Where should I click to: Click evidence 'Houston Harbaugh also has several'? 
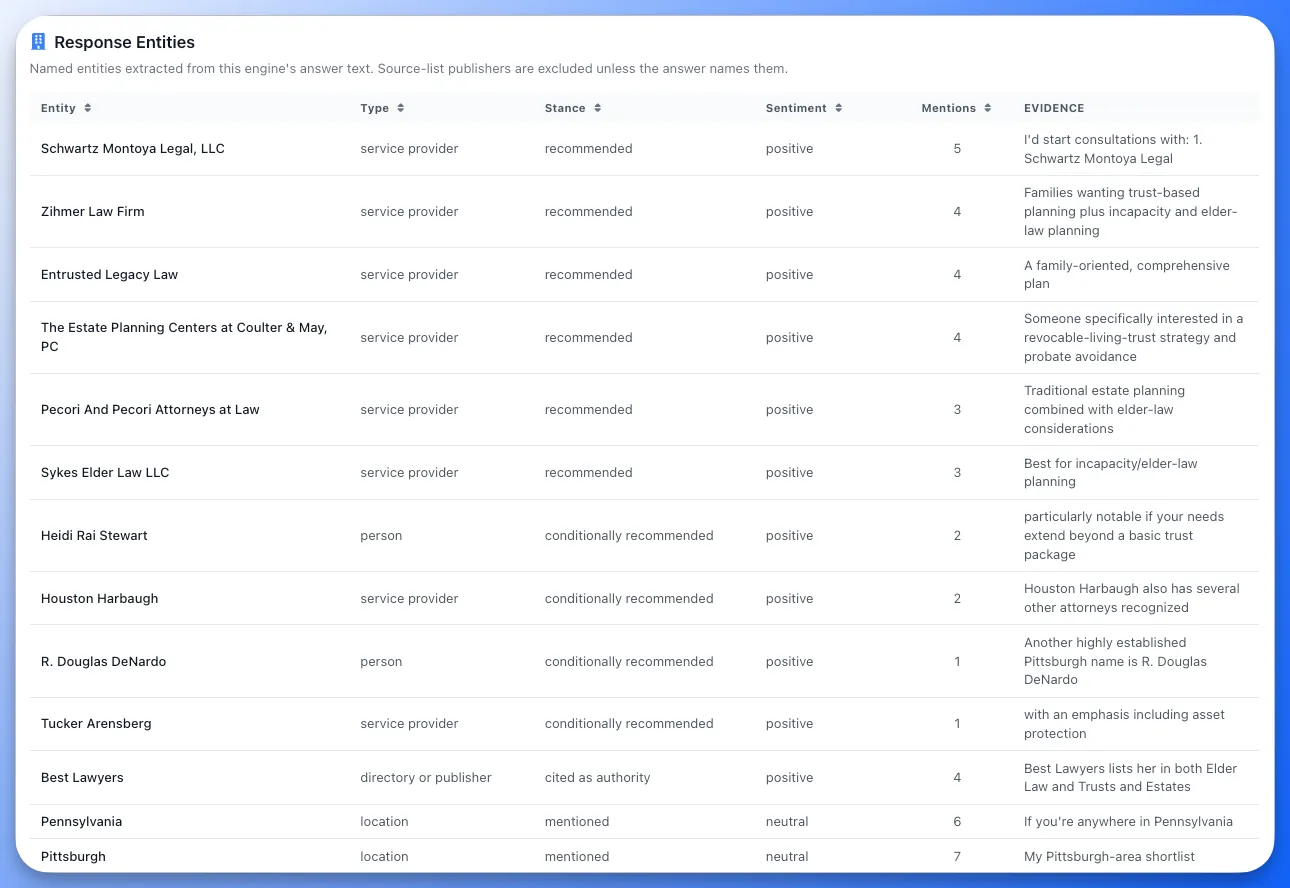[x=1132, y=599]
